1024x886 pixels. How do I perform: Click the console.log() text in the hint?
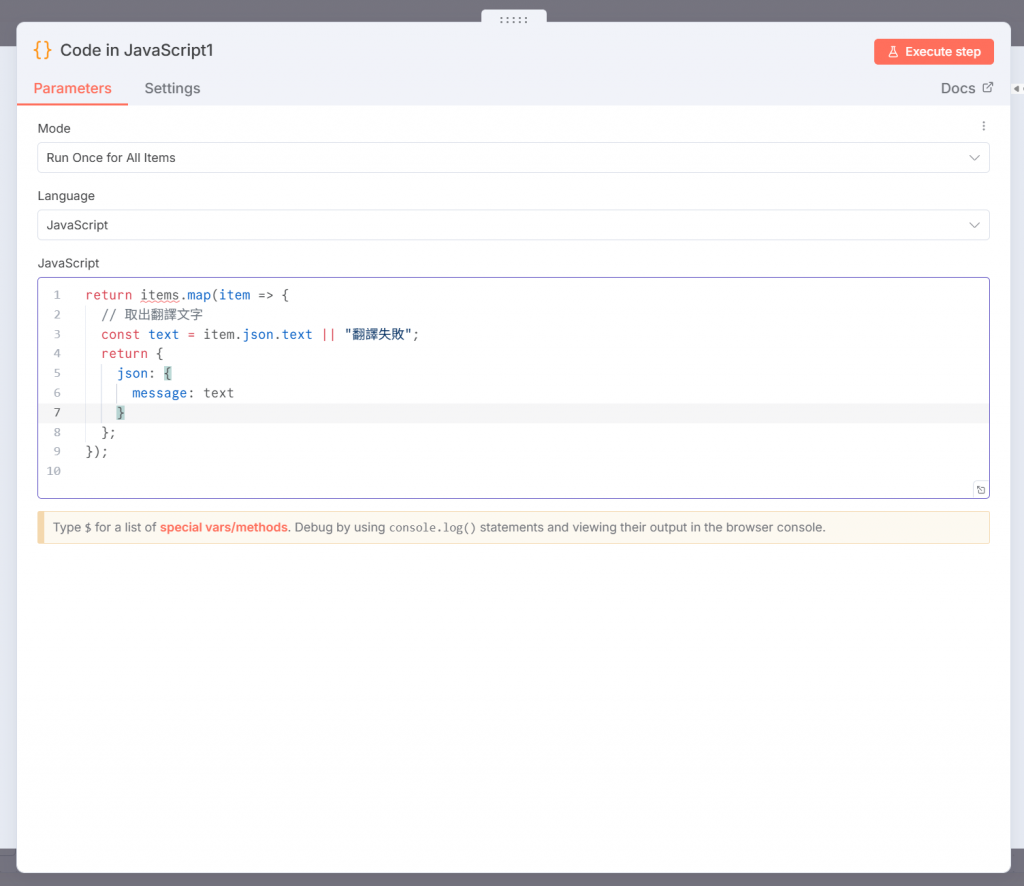click(432, 528)
